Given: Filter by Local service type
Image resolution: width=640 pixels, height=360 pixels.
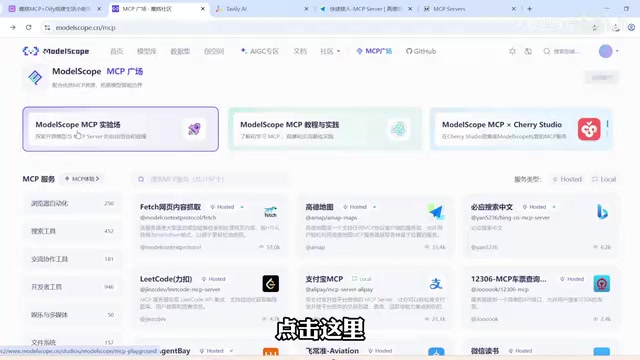Looking at the screenshot, I should (604, 179).
